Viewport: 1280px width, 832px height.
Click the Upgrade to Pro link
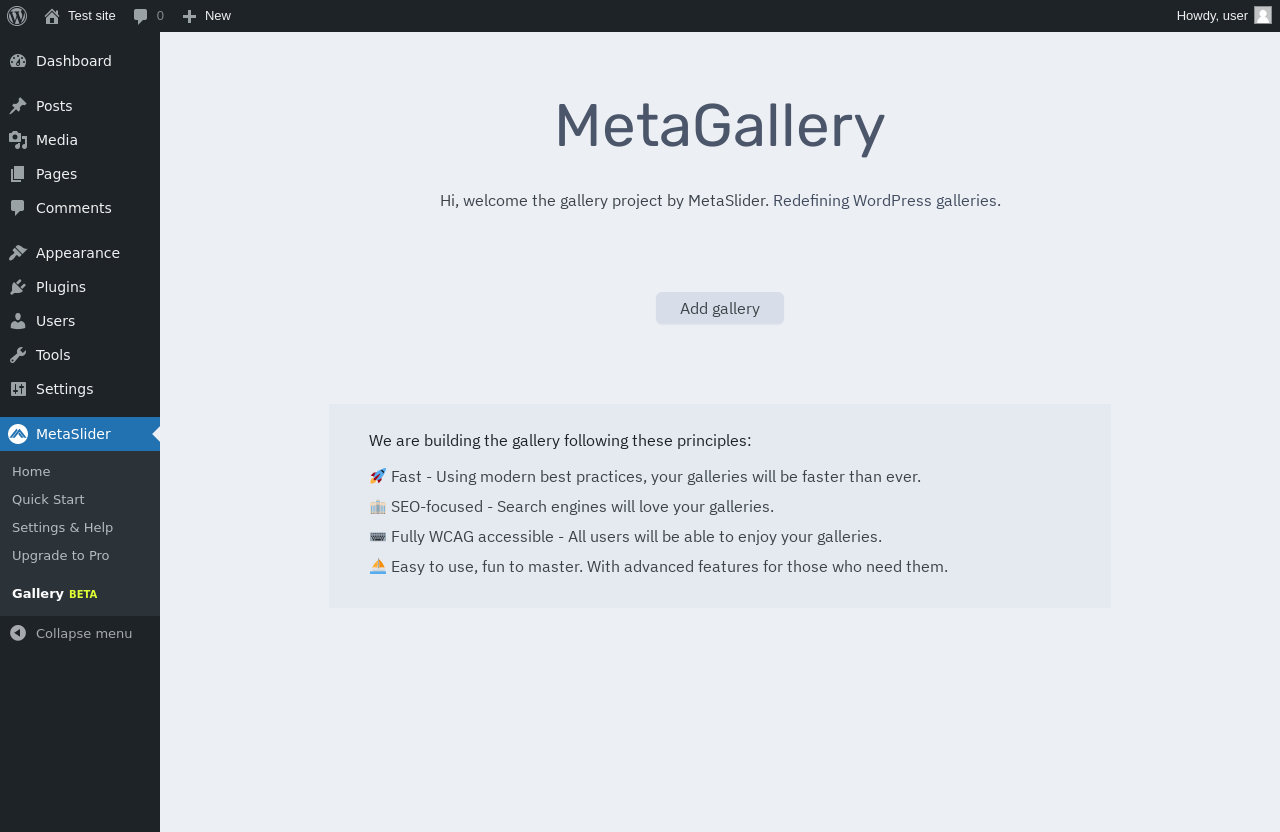61,555
